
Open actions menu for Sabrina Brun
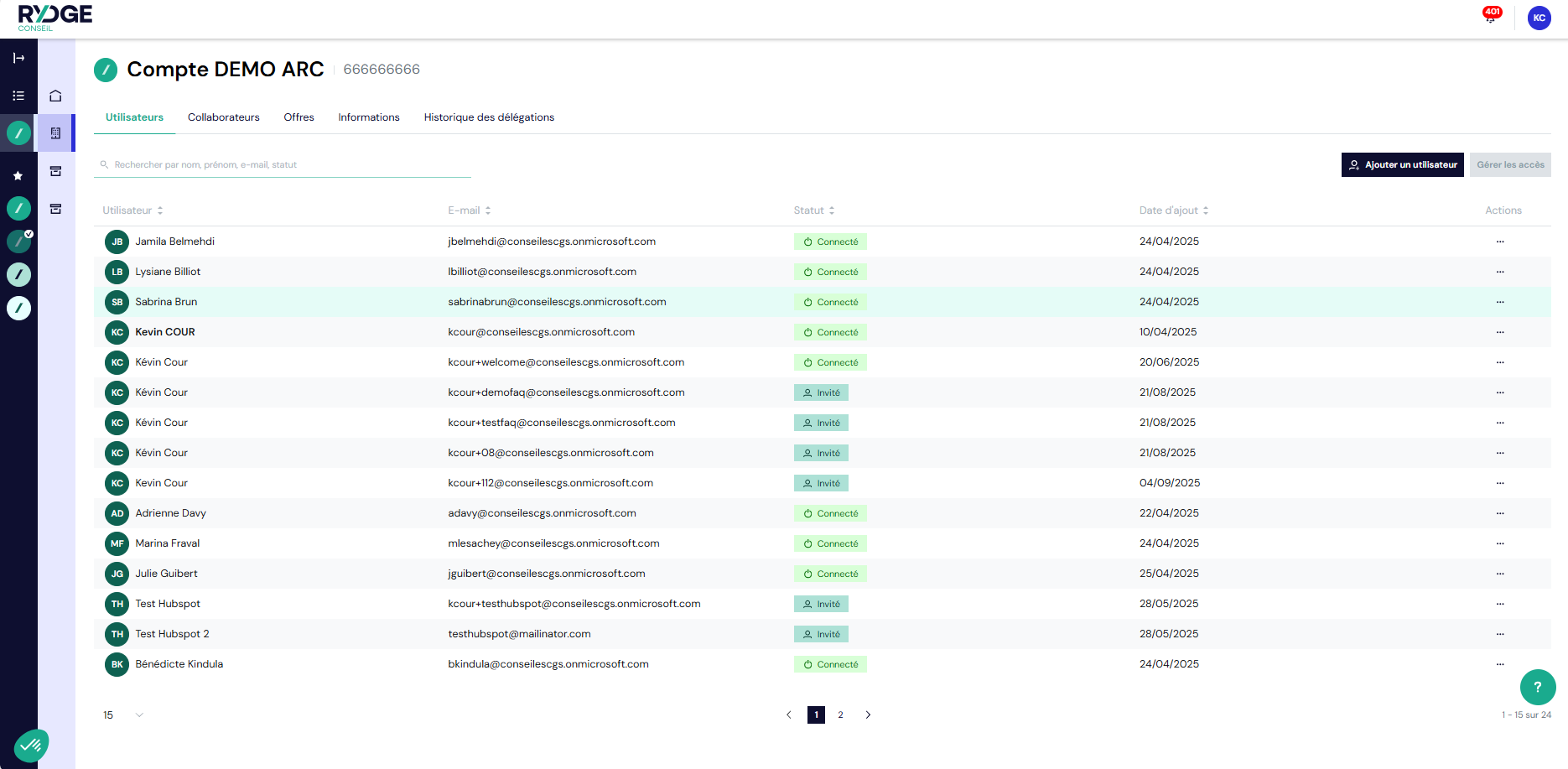(x=1500, y=302)
